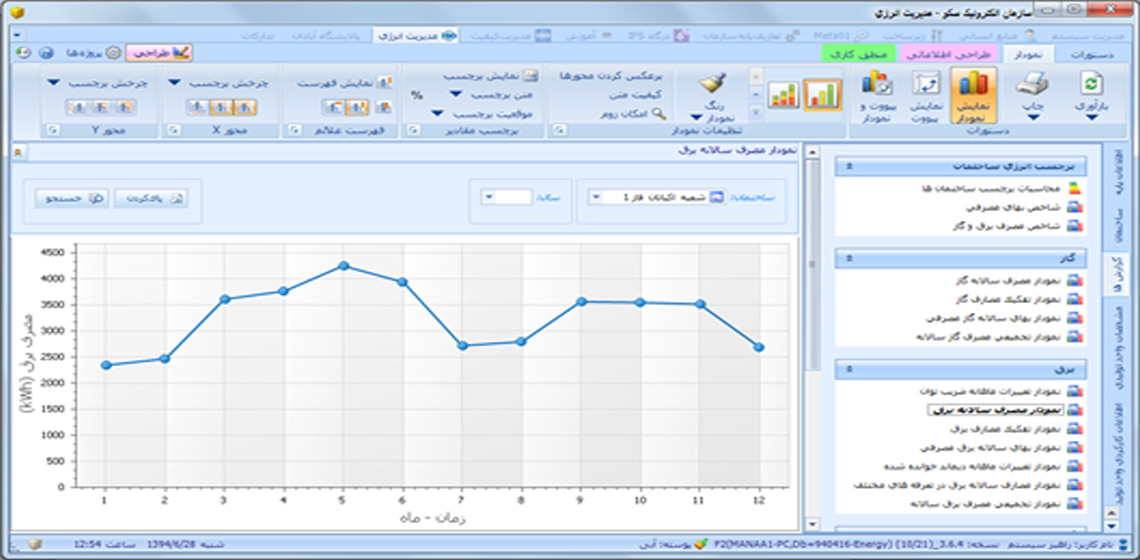
Task: Toggle the percent (%) label display
Action: [416, 95]
